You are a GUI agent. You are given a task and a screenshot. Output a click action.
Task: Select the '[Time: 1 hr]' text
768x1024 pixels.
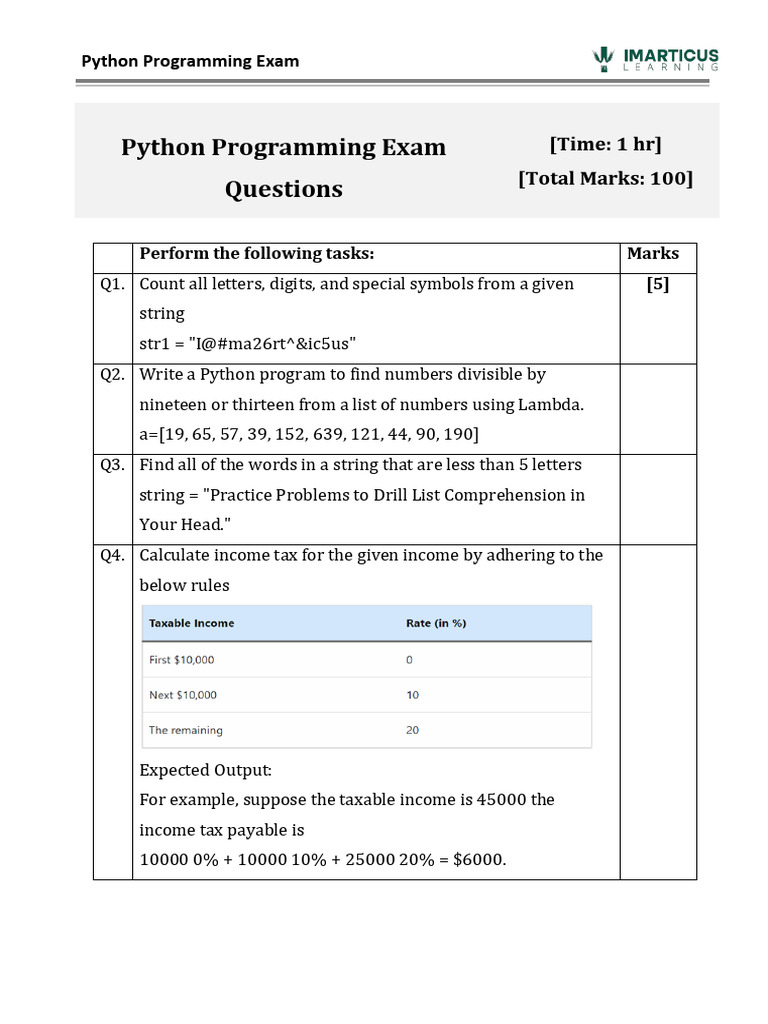pyautogui.click(x=605, y=144)
